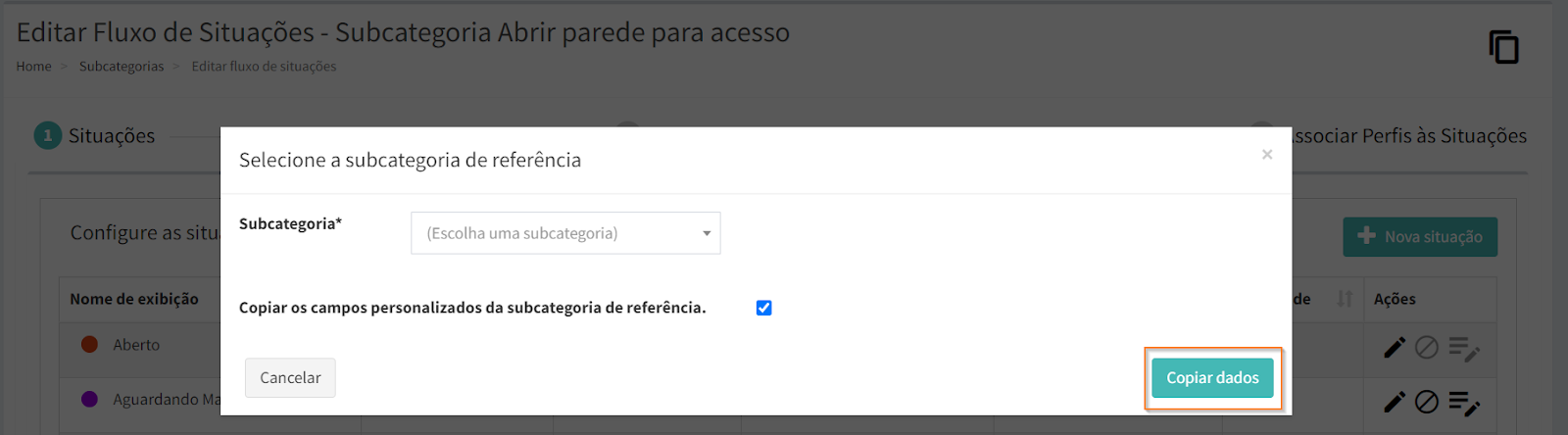Click pencil edit icon for Aguardando row
1568x435 pixels.
[1395, 402]
